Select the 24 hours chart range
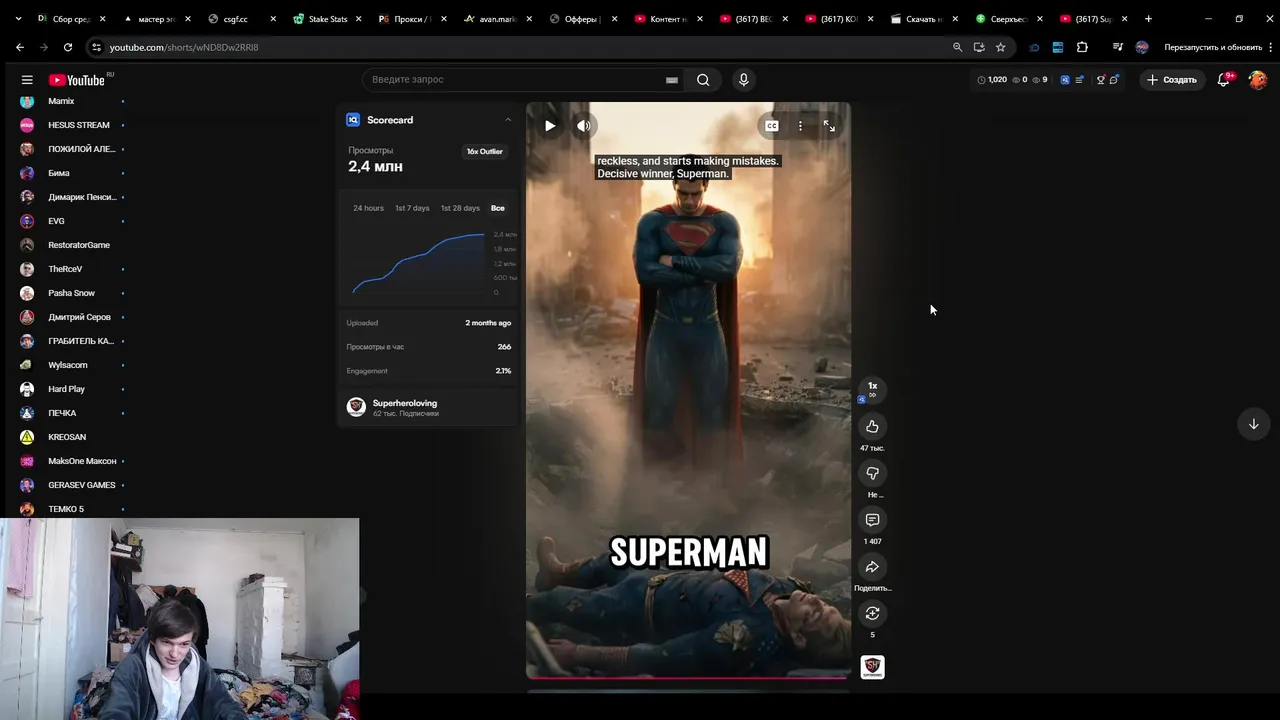1280x720 pixels. pyautogui.click(x=368, y=208)
